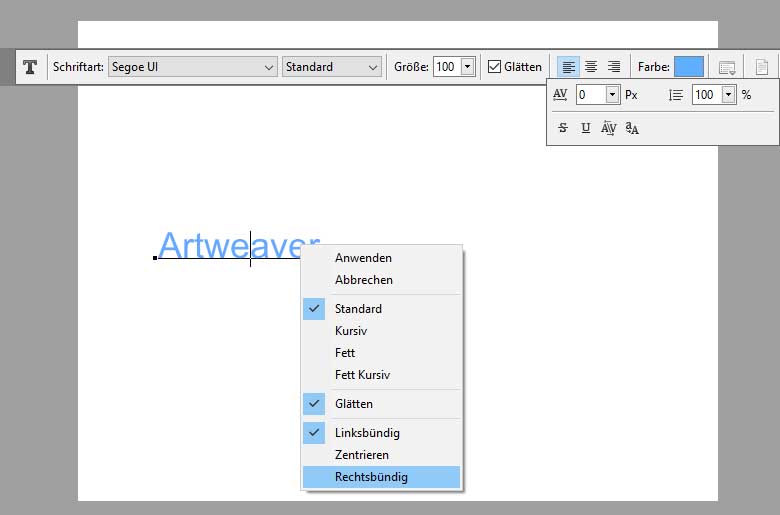780x515 pixels.
Task: Select Zentrieren in context menu
Action: coord(381,455)
